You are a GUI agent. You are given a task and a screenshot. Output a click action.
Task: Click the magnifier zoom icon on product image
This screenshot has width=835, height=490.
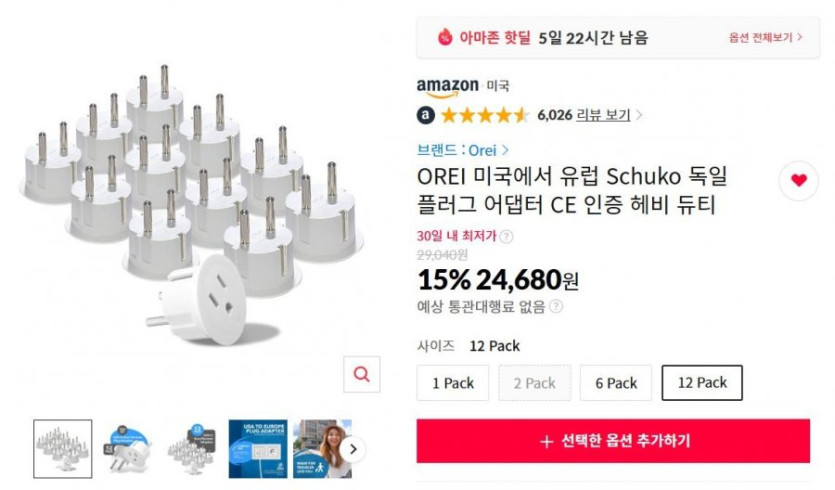(361, 374)
